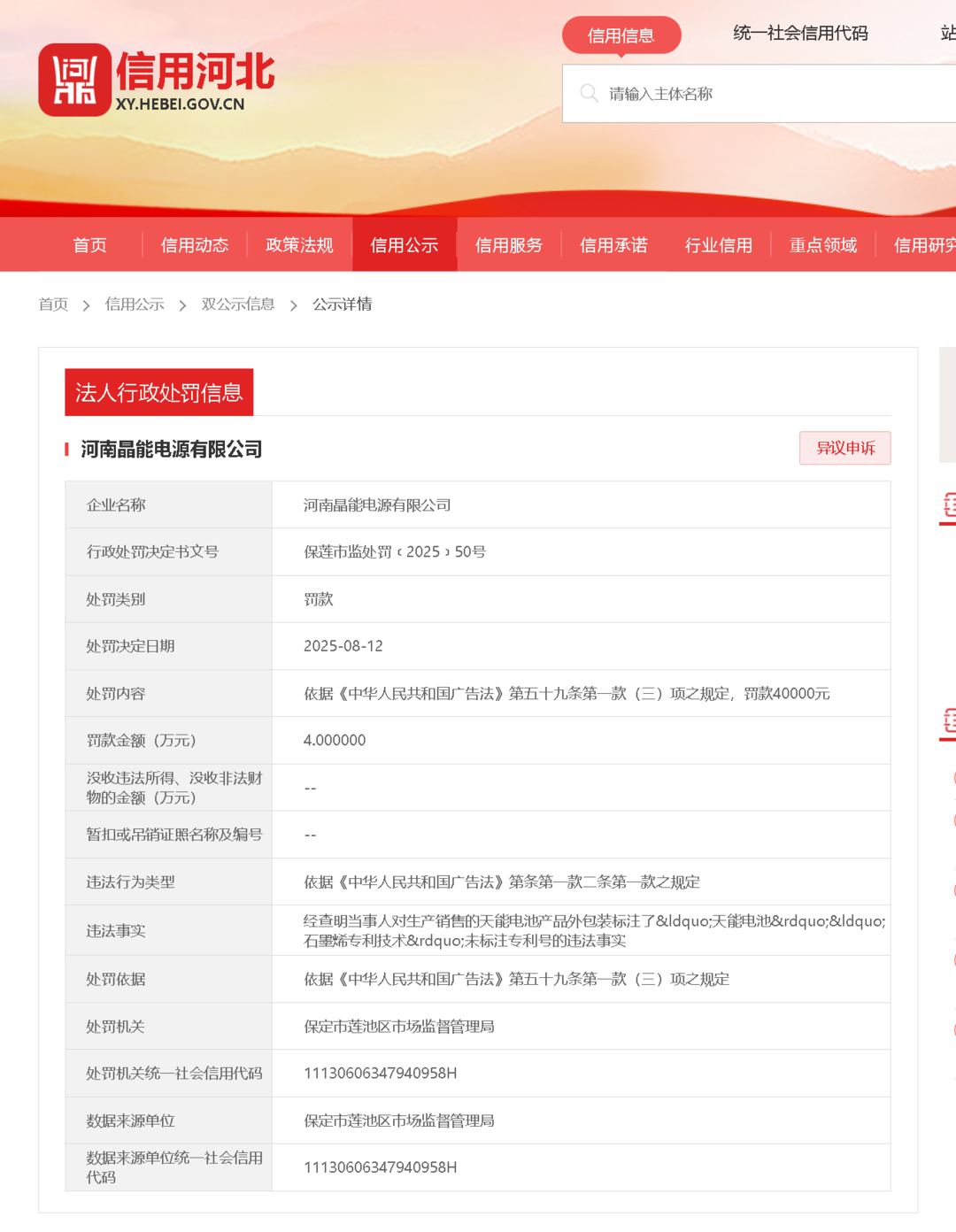
Task: Go to 双公示信息 breadcrumb link
Action: tap(238, 304)
